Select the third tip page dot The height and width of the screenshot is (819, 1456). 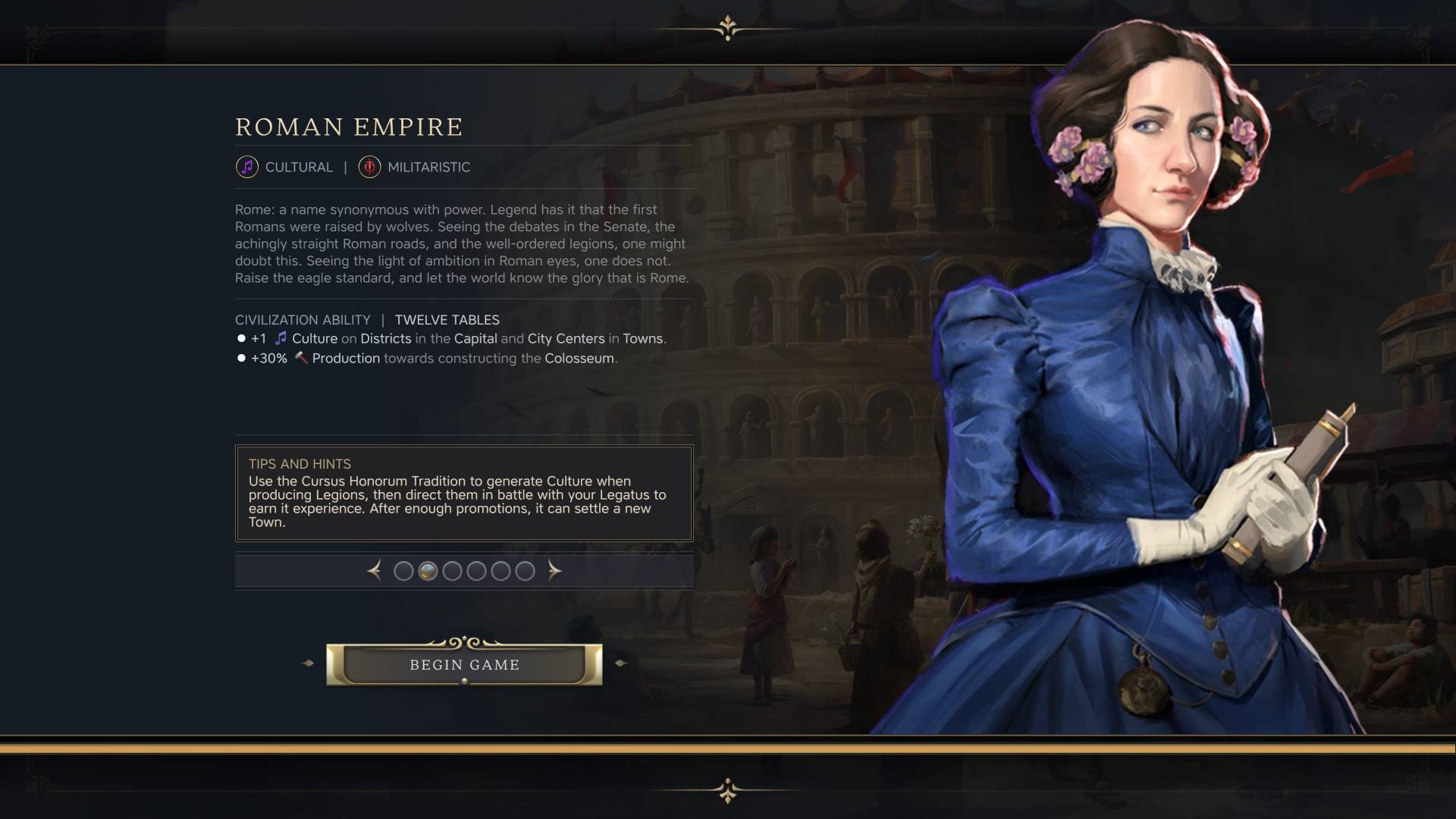[x=452, y=571]
